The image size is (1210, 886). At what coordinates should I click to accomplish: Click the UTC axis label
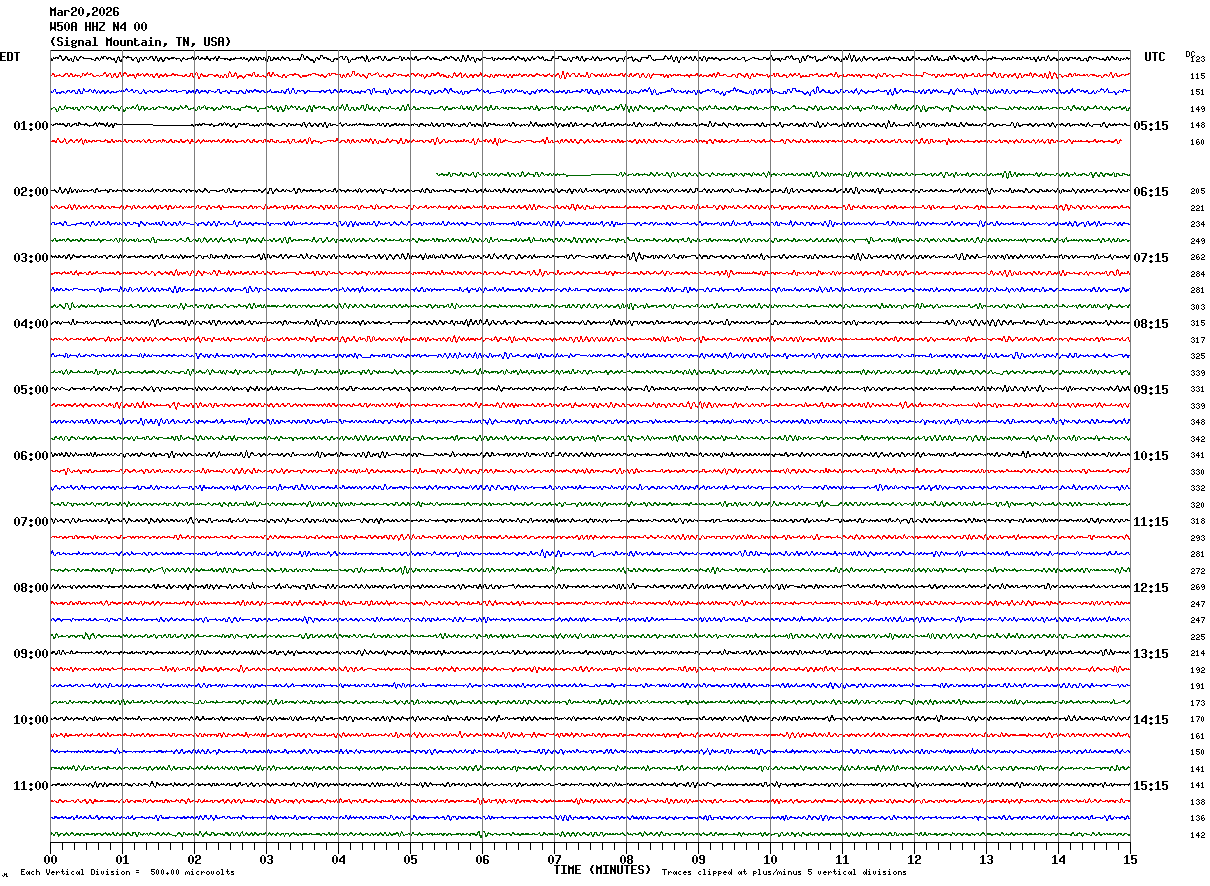tap(1155, 57)
